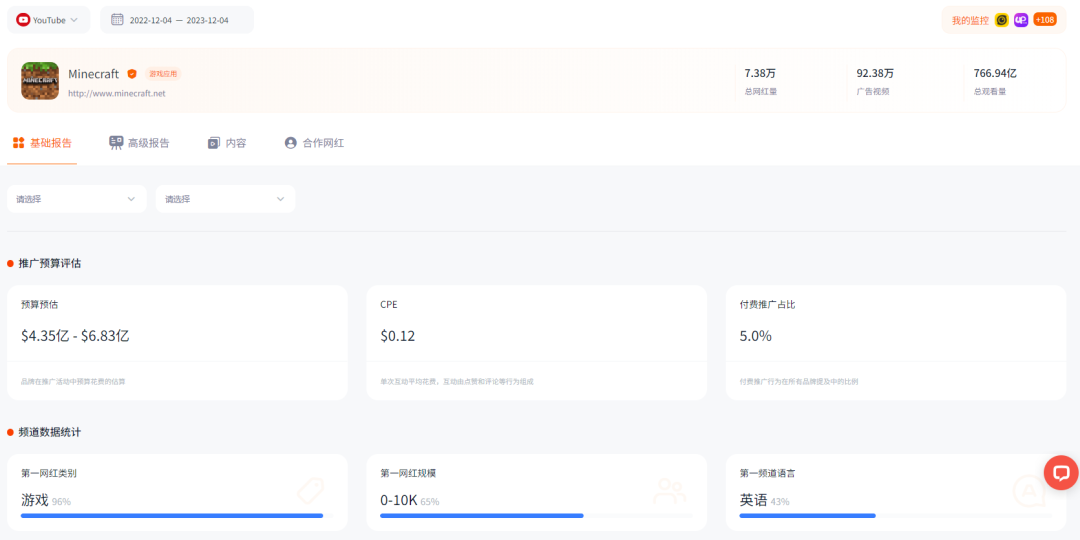Switch to the 高级报告 tab
This screenshot has width=1080, height=540.
pos(139,143)
